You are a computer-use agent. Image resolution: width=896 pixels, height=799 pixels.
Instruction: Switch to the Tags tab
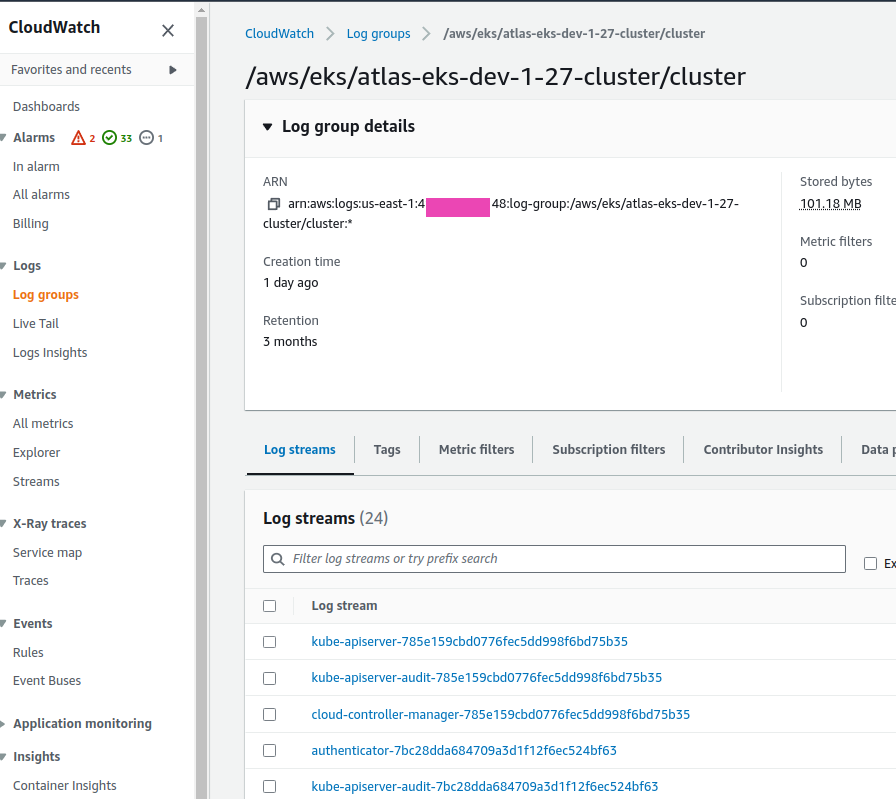pos(387,450)
